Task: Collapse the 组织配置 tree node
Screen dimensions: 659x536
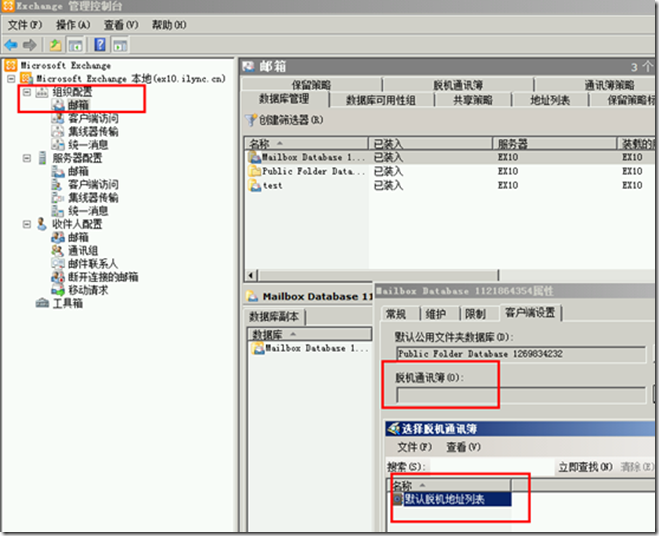Action: [x=27, y=92]
